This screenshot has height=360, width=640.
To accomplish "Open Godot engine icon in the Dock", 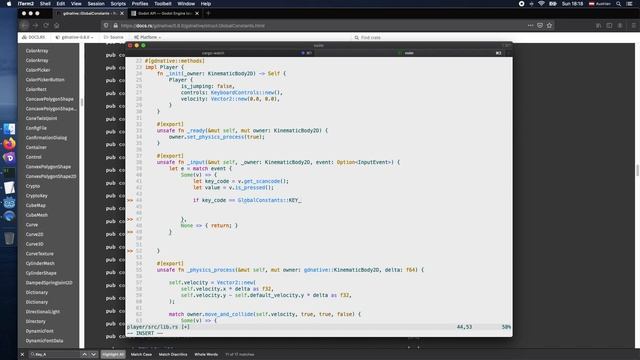I will click(9, 202).
